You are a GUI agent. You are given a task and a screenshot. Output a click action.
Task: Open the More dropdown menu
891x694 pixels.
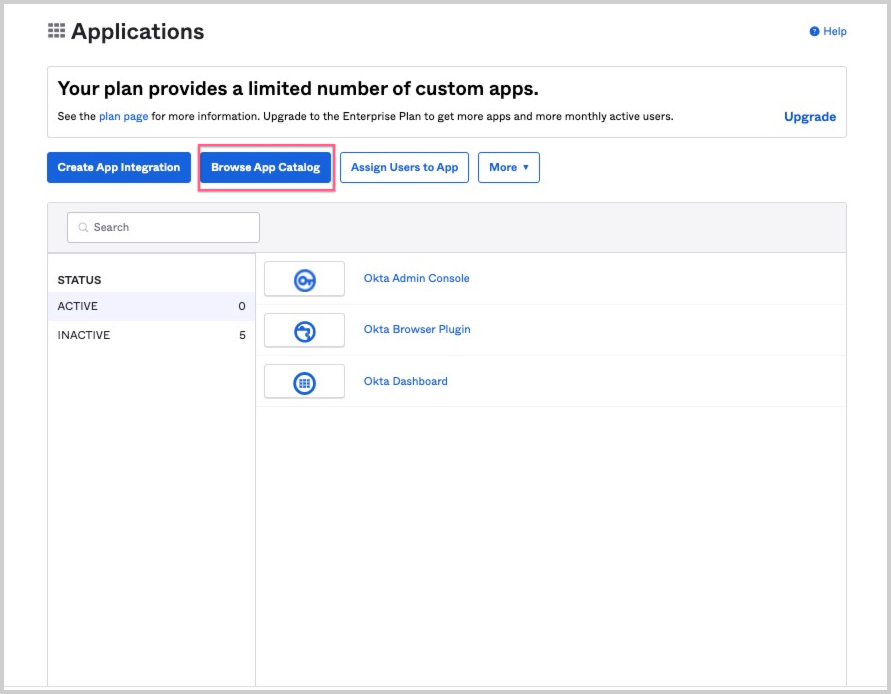coord(508,168)
